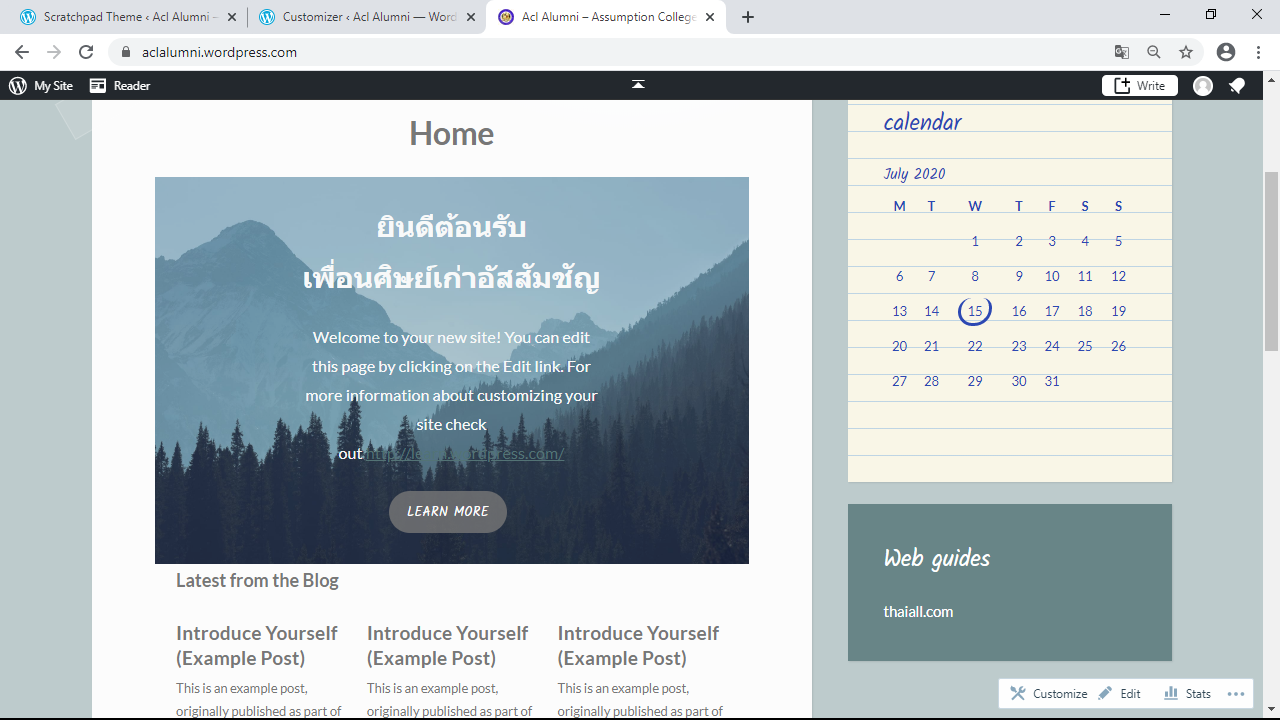The width and height of the screenshot is (1280, 720).
Task: Expand the three-dot actions bar menu
Action: 1235,694
